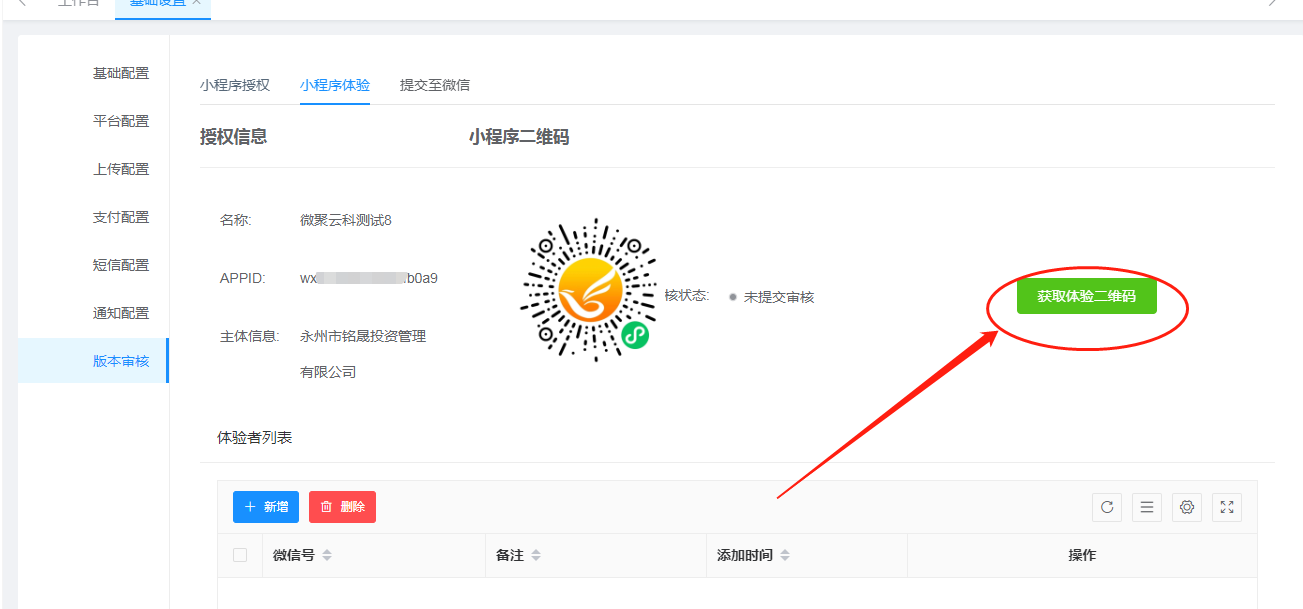1303x609 pixels.
Task: Sort by 微信号 column arrows
Action: (x=327, y=555)
